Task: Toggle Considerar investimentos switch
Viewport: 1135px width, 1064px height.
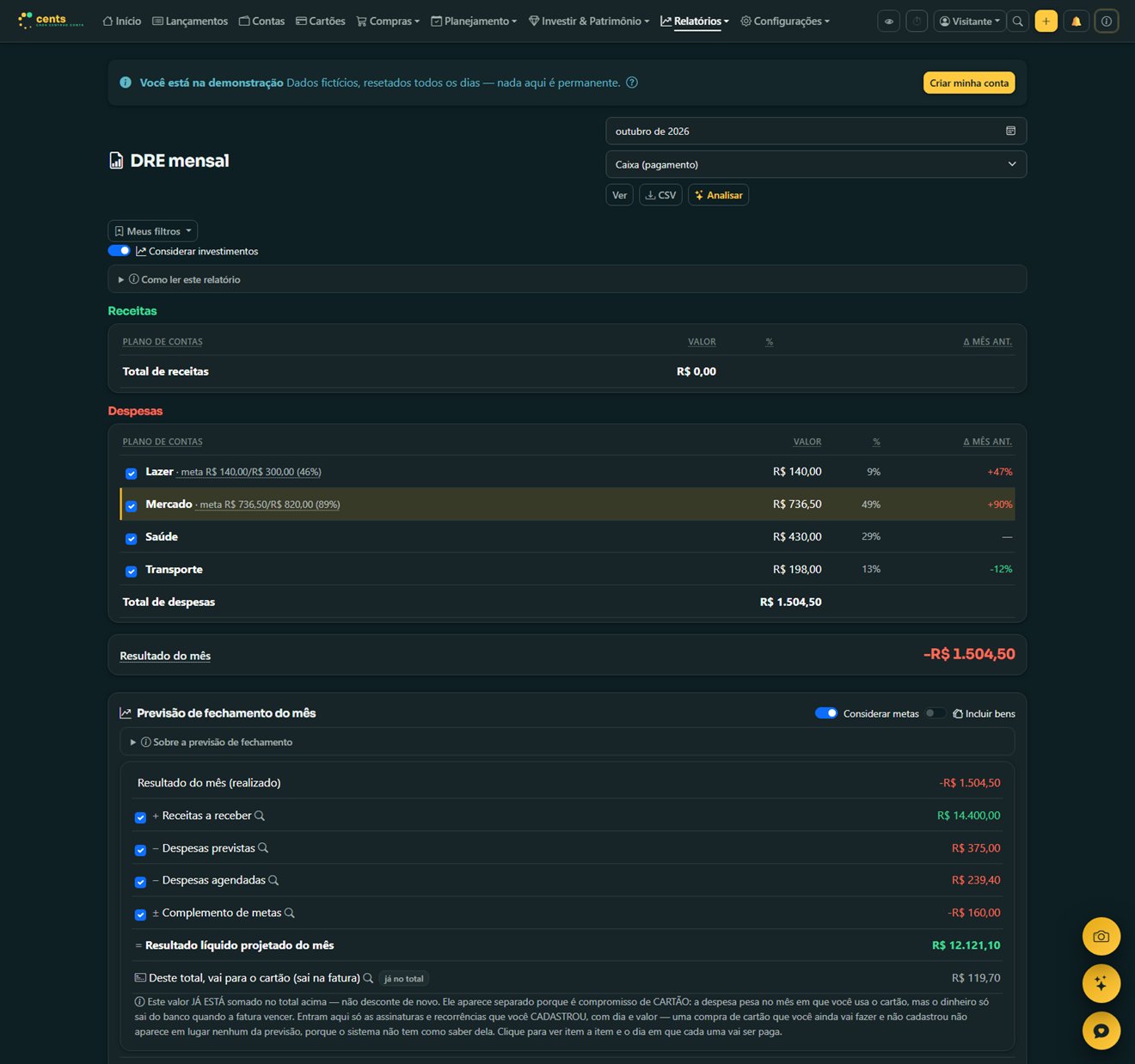Action: click(x=119, y=251)
